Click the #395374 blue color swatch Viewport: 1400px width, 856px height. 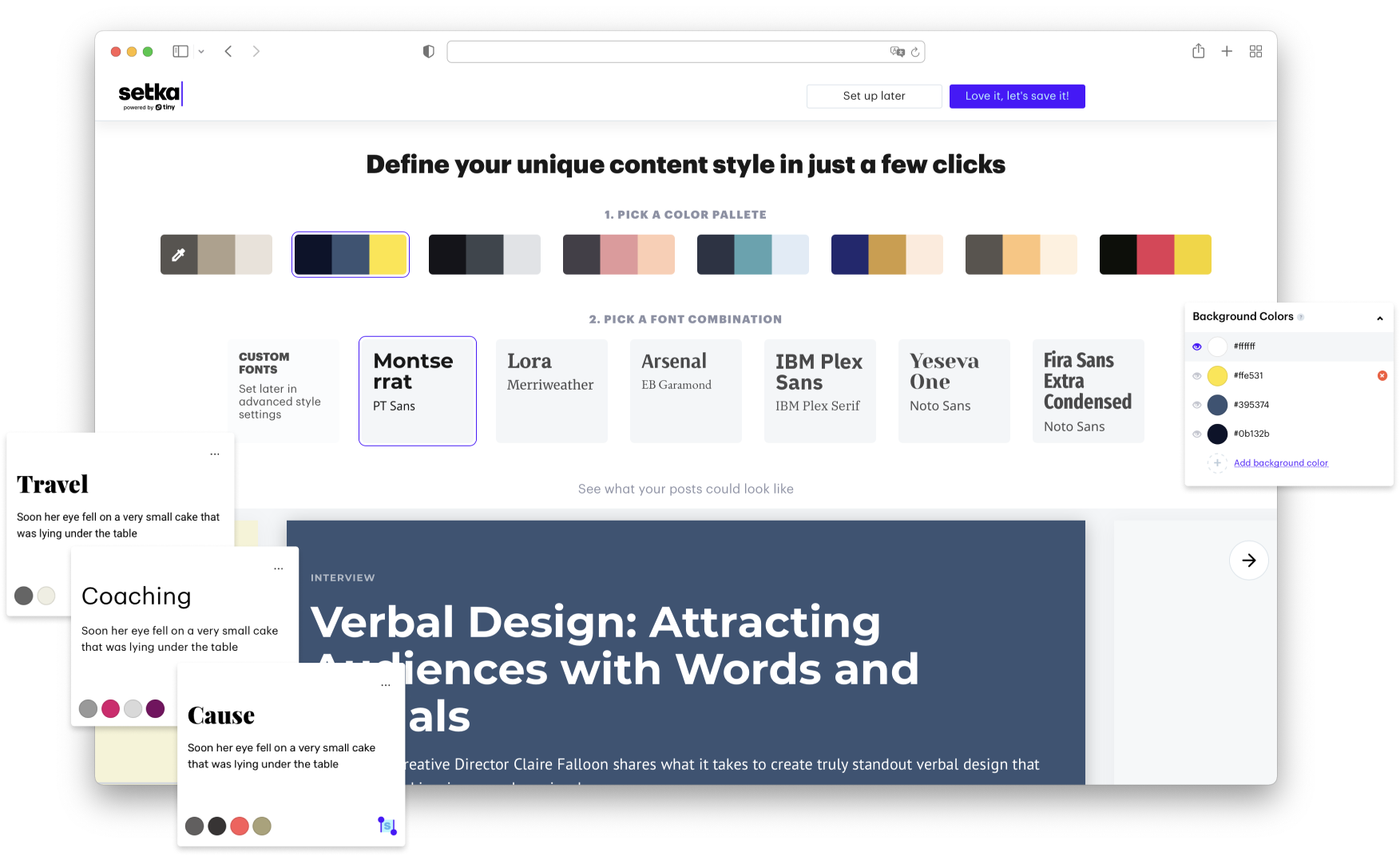tap(1217, 405)
